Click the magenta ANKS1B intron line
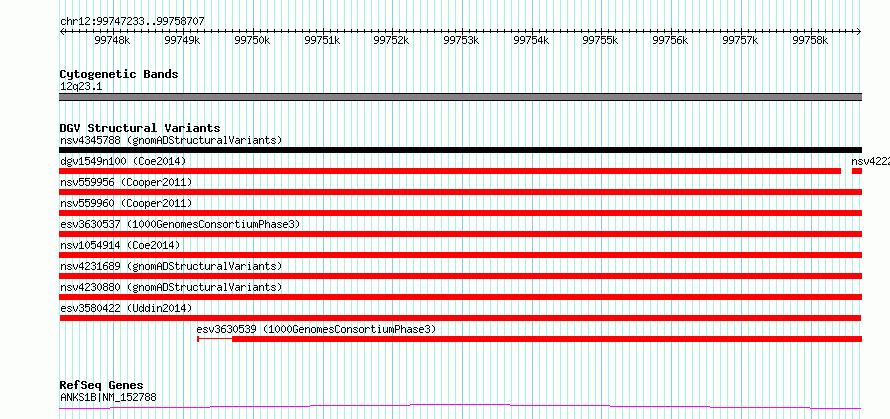Image resolution: width=890 pixels, height=419 pixels. coord(461,406)
